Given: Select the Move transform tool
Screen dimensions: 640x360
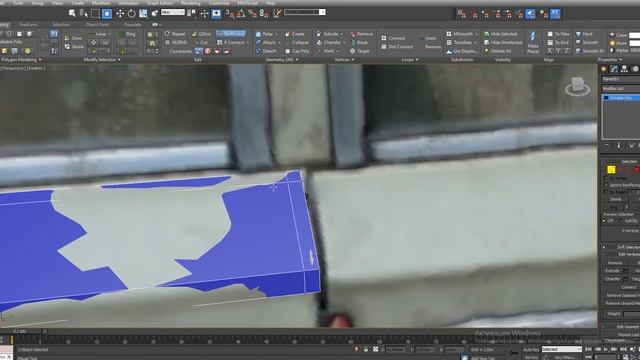Looking at the screenshot, I should (120, 13).
